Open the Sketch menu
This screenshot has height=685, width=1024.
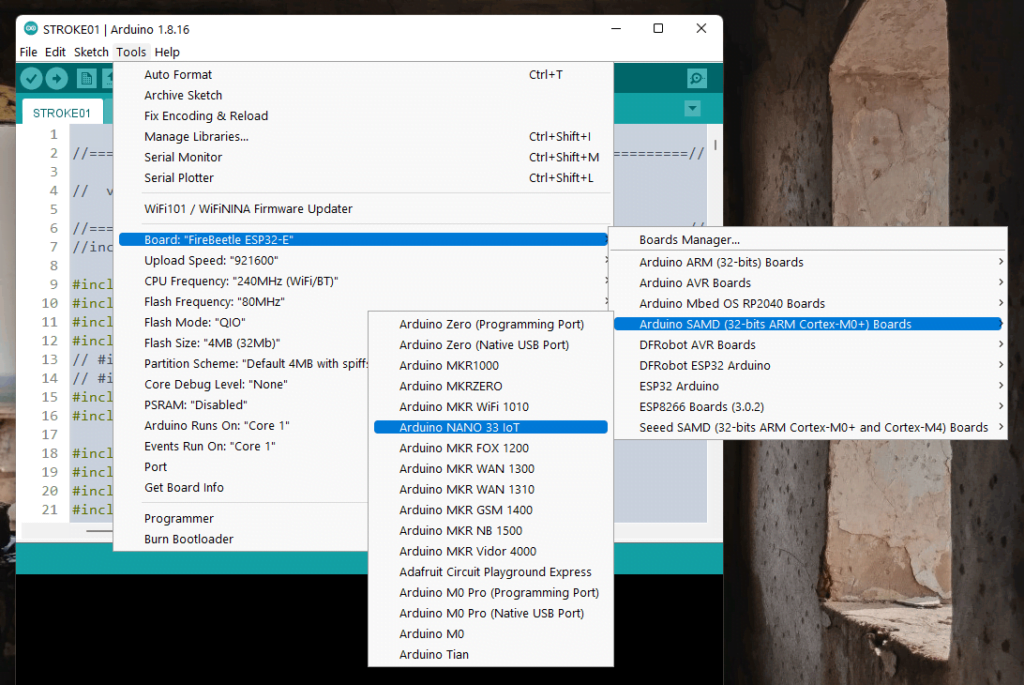pyautogui.click(x=91, y=52)
